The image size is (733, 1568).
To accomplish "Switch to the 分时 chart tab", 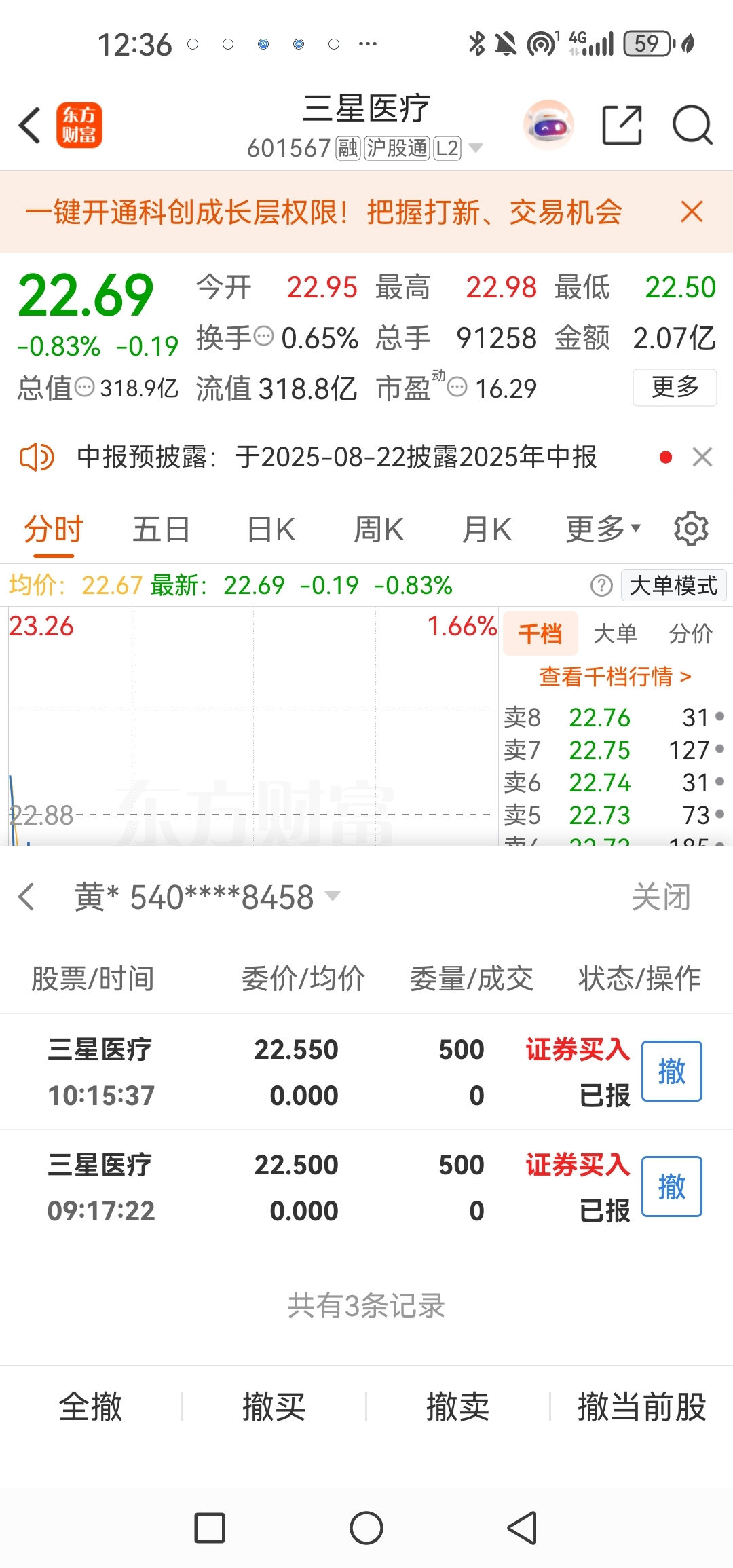I will pos(53,529).
